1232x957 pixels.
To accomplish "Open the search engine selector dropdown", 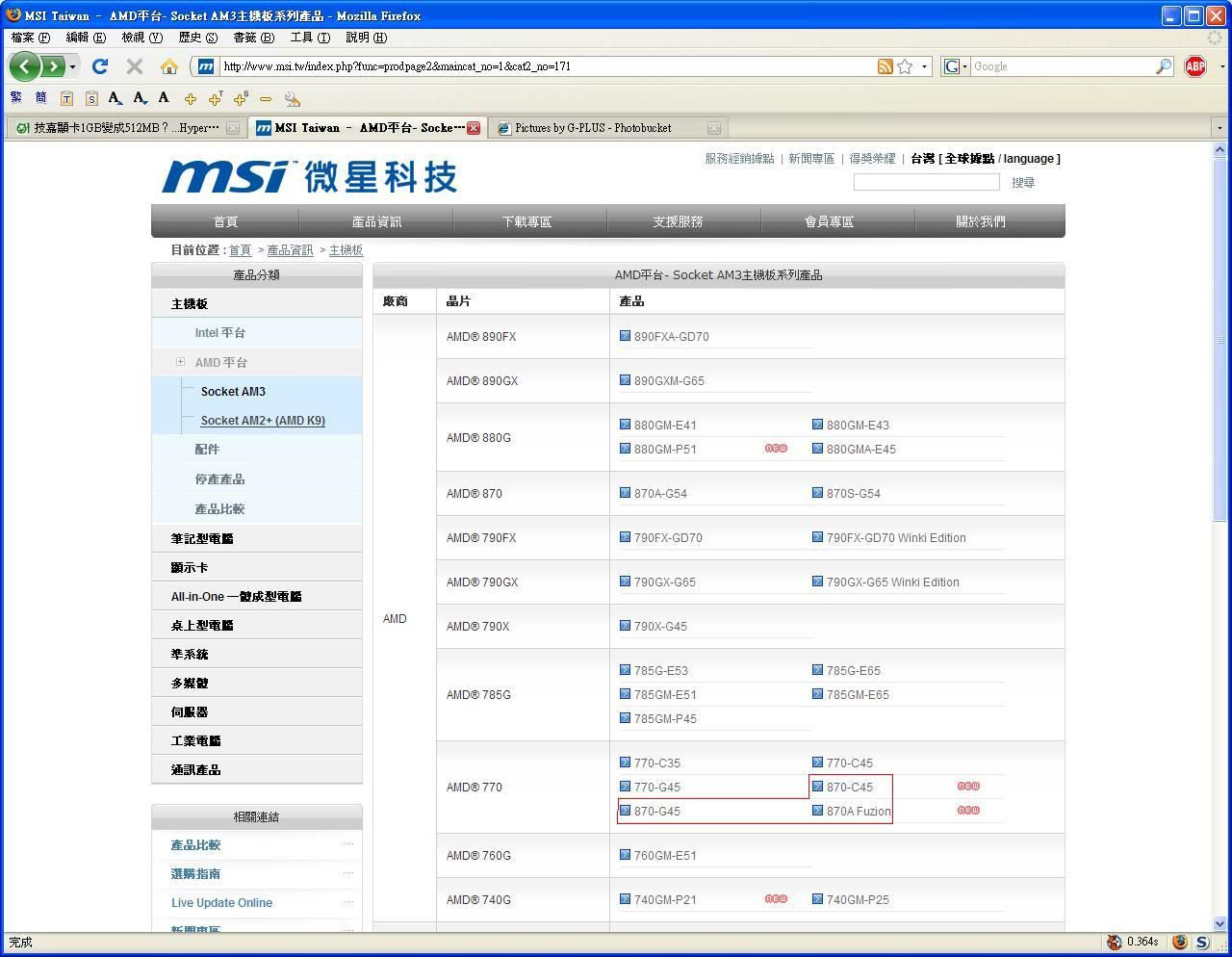I will 956,66.
